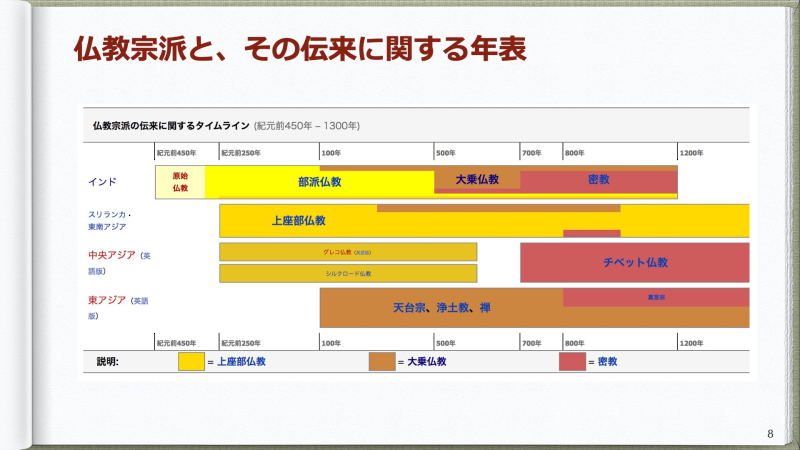Screen dimensions: 800x450
Task: Click the small 真言宗 label
Action: (x=656, y=297)
